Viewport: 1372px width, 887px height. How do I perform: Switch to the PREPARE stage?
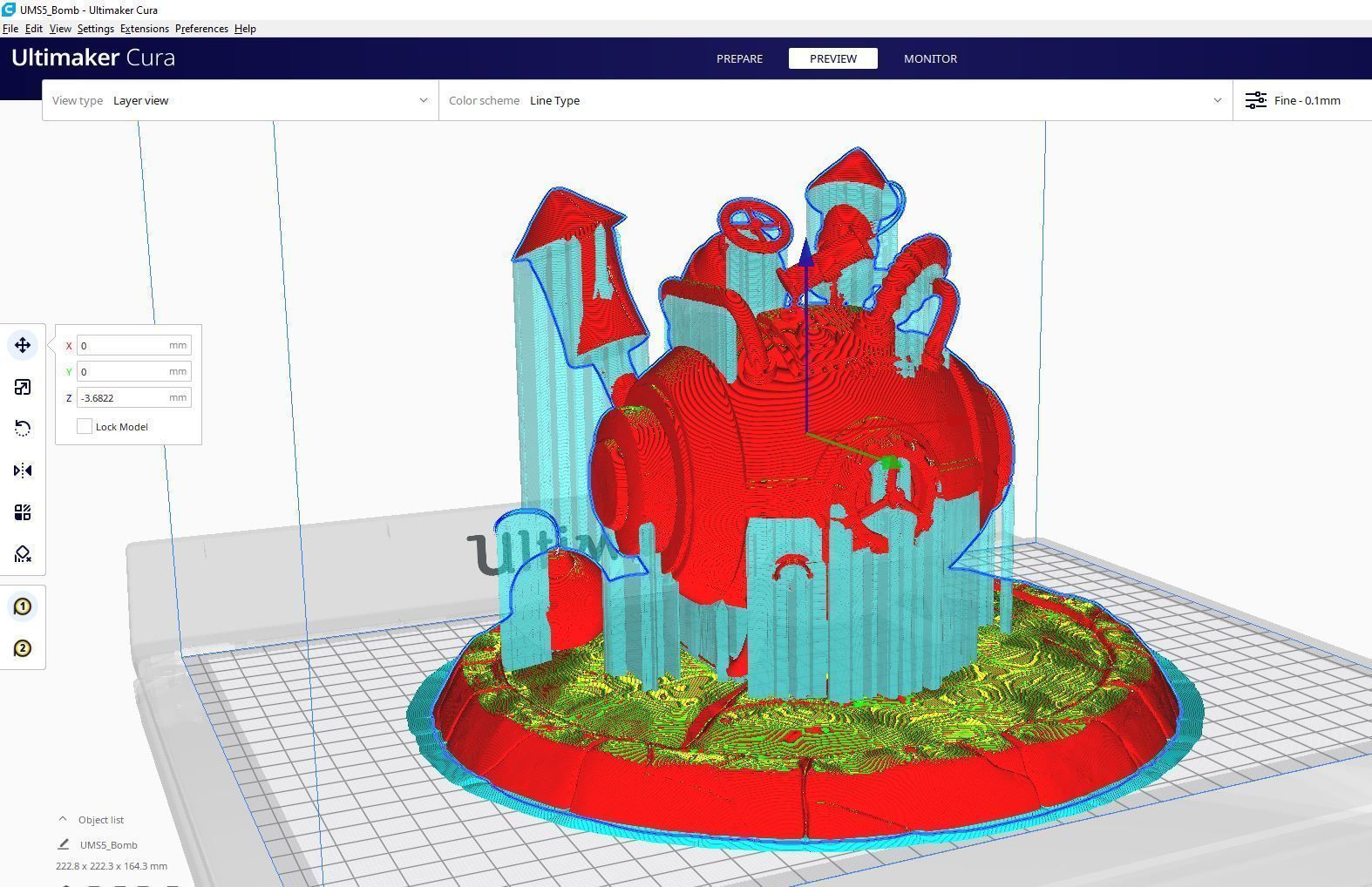(739, 58)
